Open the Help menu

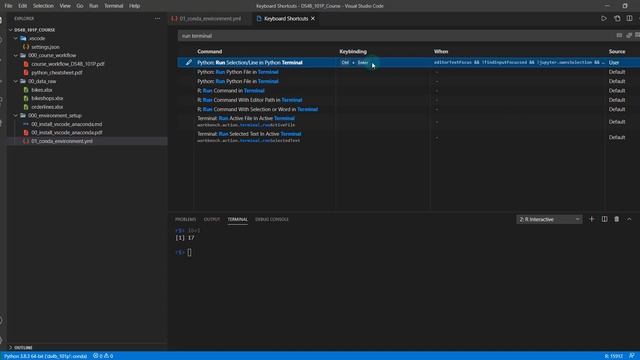tap(134, 6)
